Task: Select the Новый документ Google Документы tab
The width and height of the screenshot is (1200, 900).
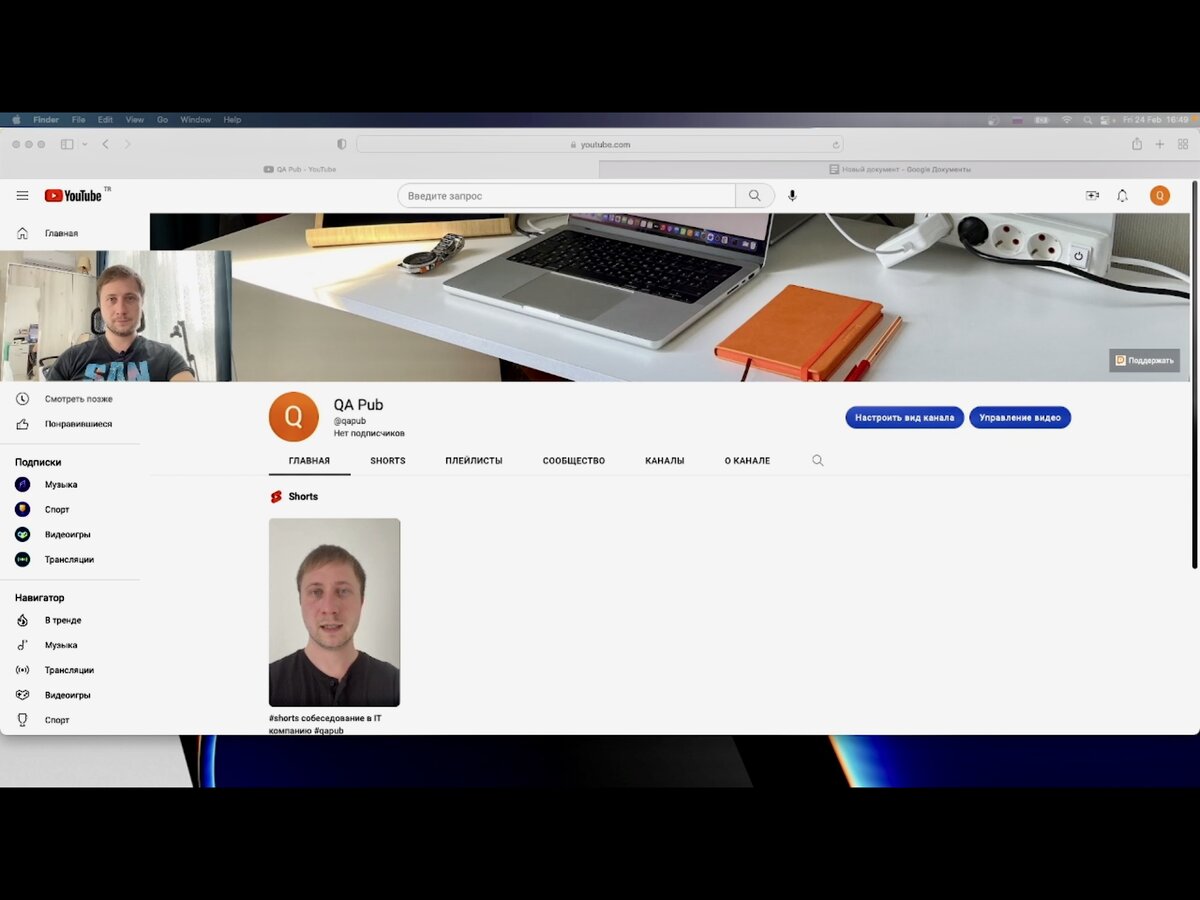Action: (899, 169)
